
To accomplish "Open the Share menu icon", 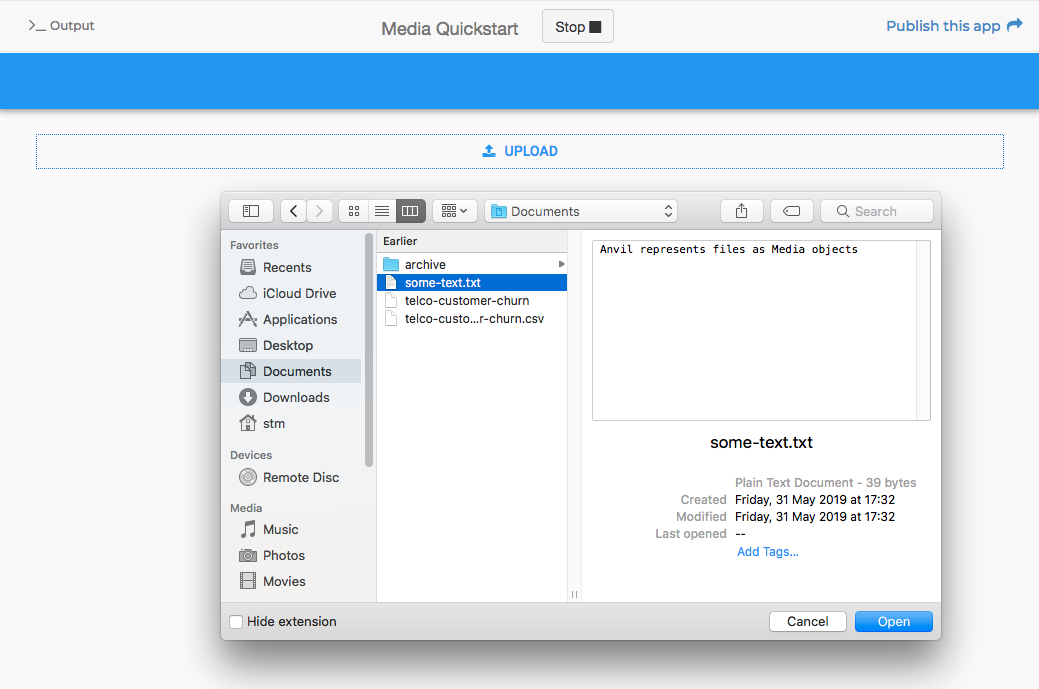I will coord(741,211).
